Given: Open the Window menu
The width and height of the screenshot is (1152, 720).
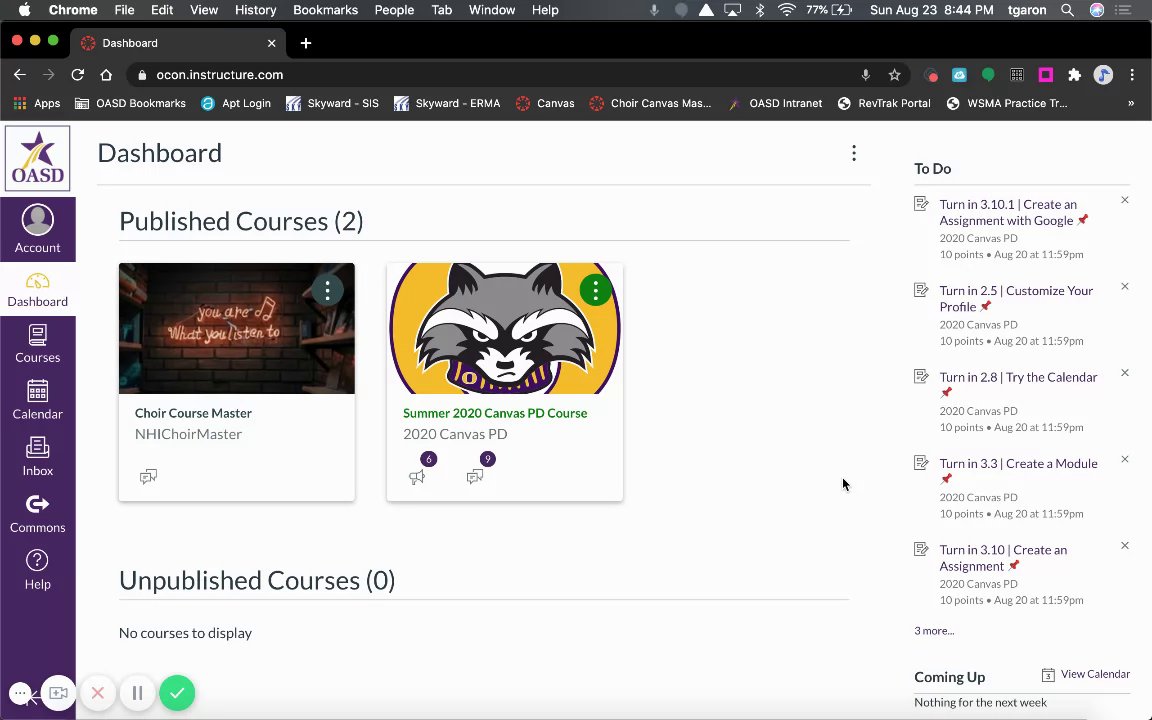Looking at the screenshot, I should point(492,10).
